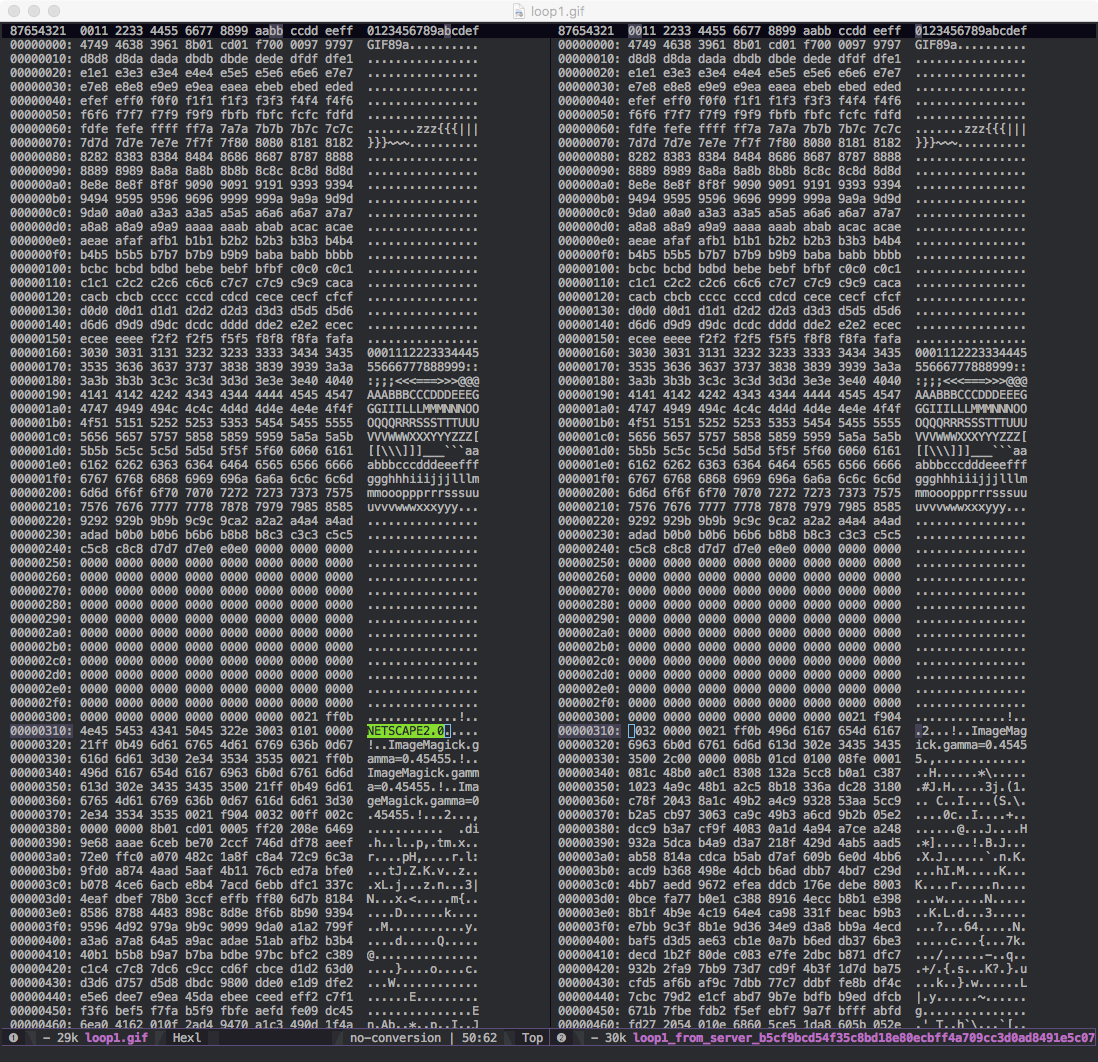Click address 000000f0: in right pane
The height and width of the screenshot is (1062, 1098).
(x=589, y=255)
